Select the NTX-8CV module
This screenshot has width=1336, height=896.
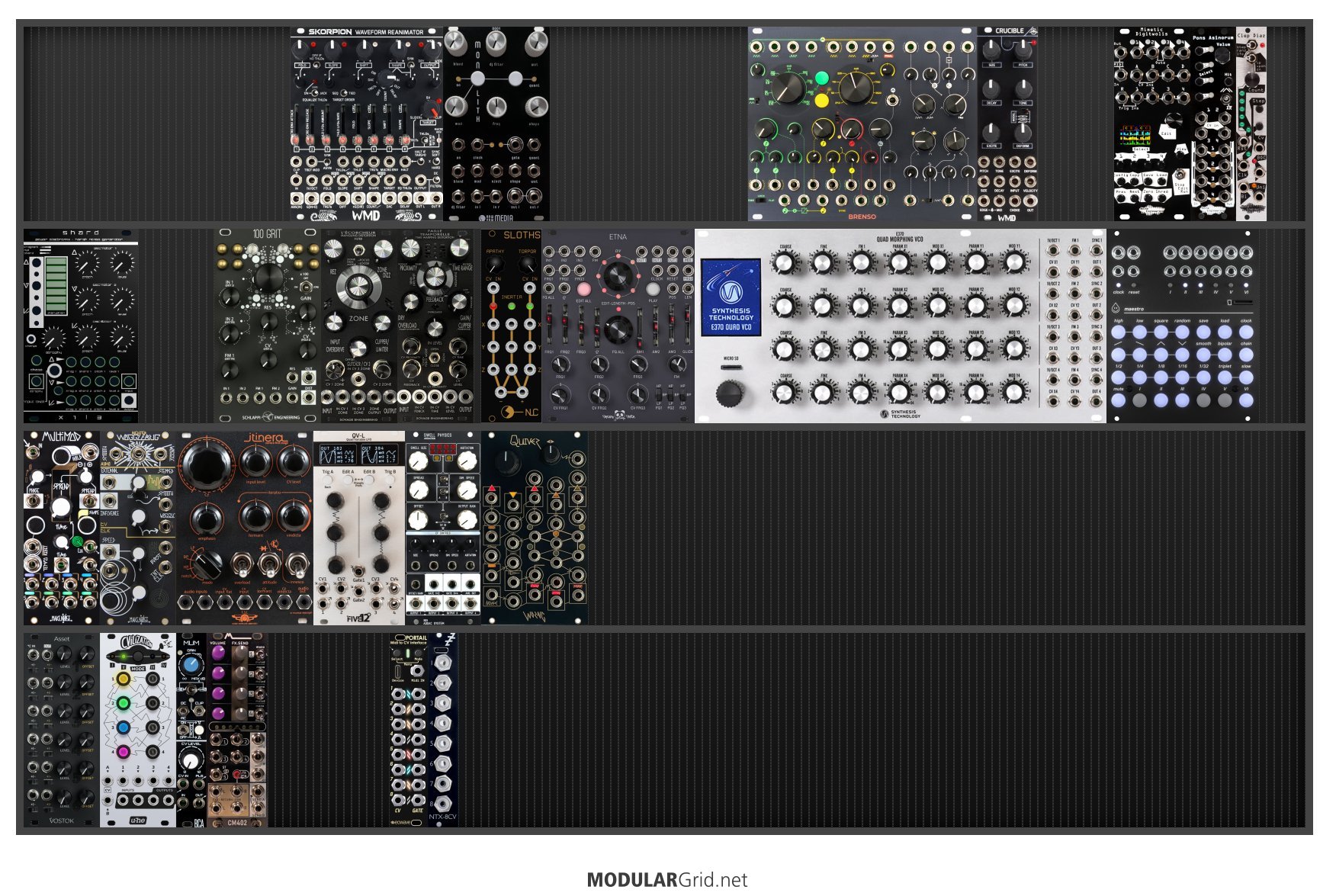click(x=443, y=730)
